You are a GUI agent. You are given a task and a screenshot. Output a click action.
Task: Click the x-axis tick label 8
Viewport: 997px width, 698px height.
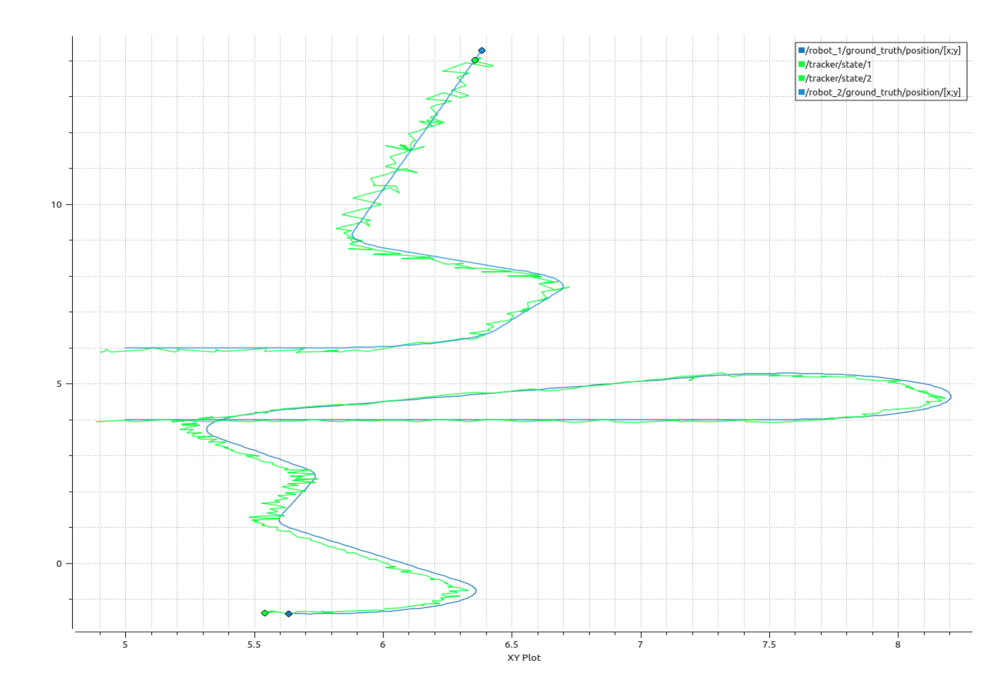point(898,645)
